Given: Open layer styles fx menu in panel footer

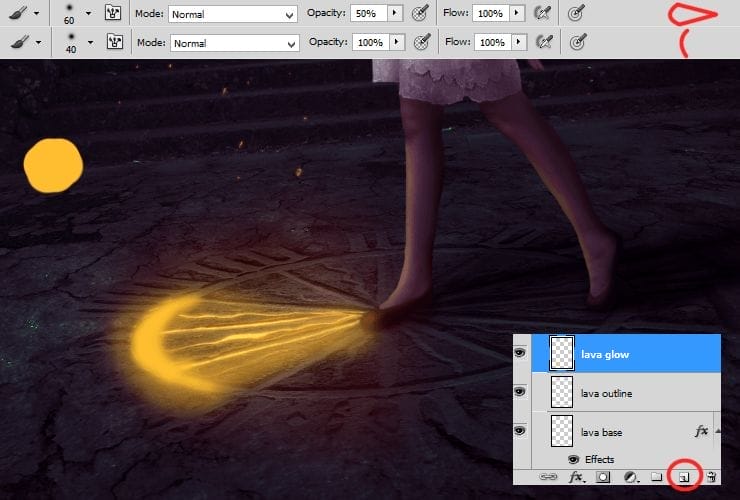Looking at the screenshot, I should (576, 476).
